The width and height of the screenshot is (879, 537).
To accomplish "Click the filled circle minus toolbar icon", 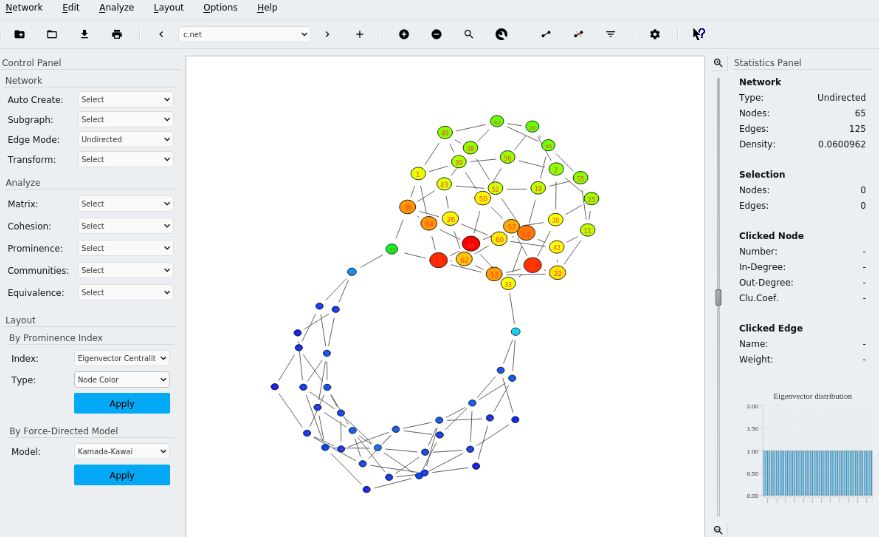I will click(436, 34).
